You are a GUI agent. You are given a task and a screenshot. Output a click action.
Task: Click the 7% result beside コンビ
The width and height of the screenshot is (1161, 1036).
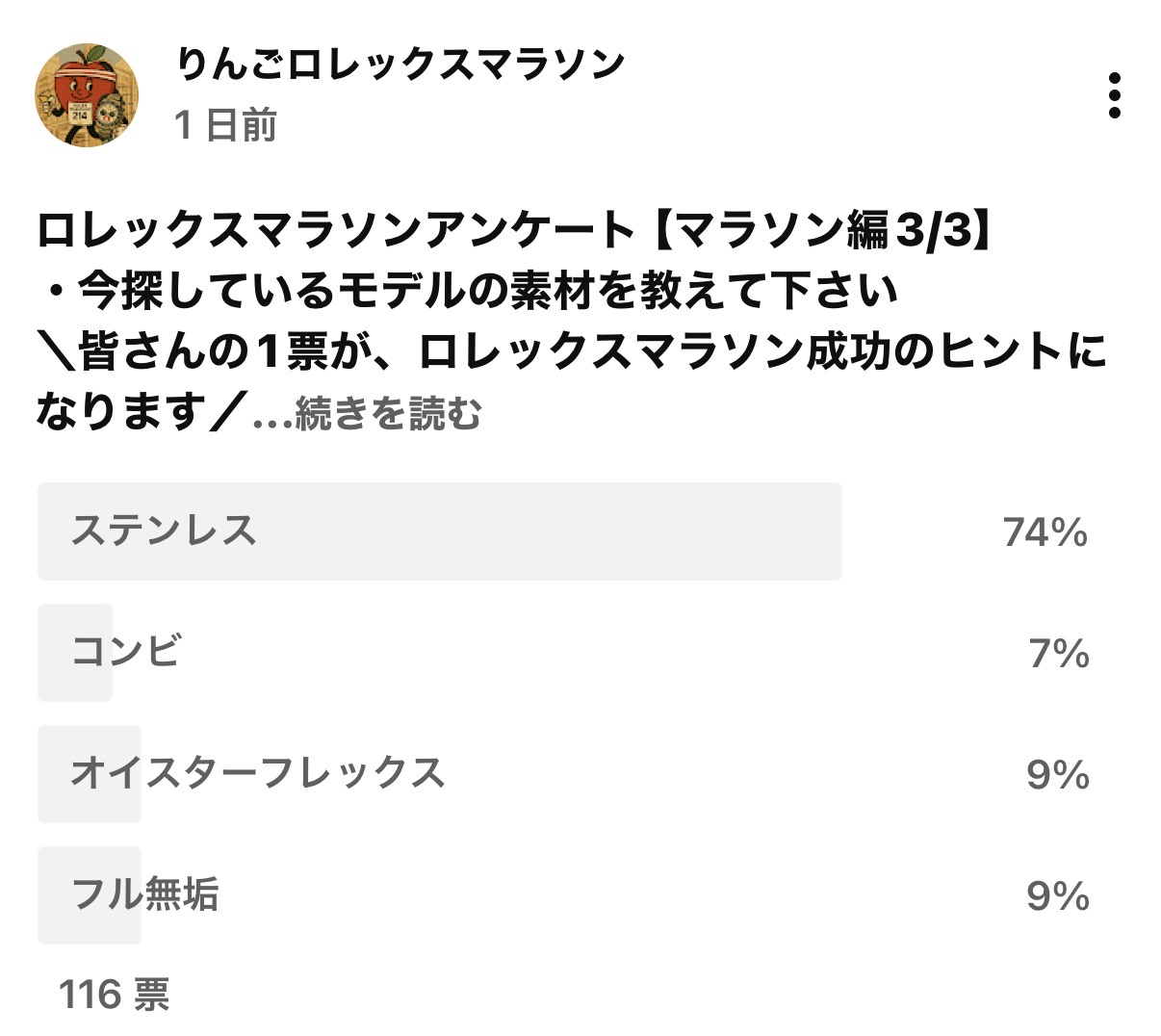[1058, 654]
